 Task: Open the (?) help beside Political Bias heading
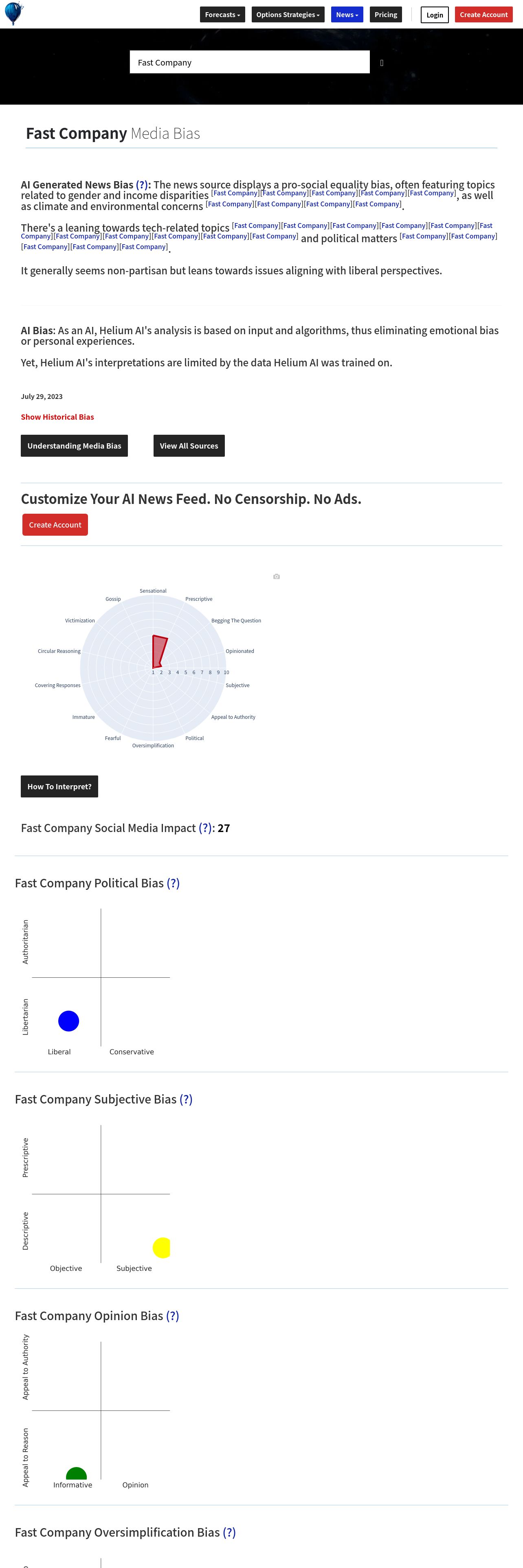pos(173,883)
